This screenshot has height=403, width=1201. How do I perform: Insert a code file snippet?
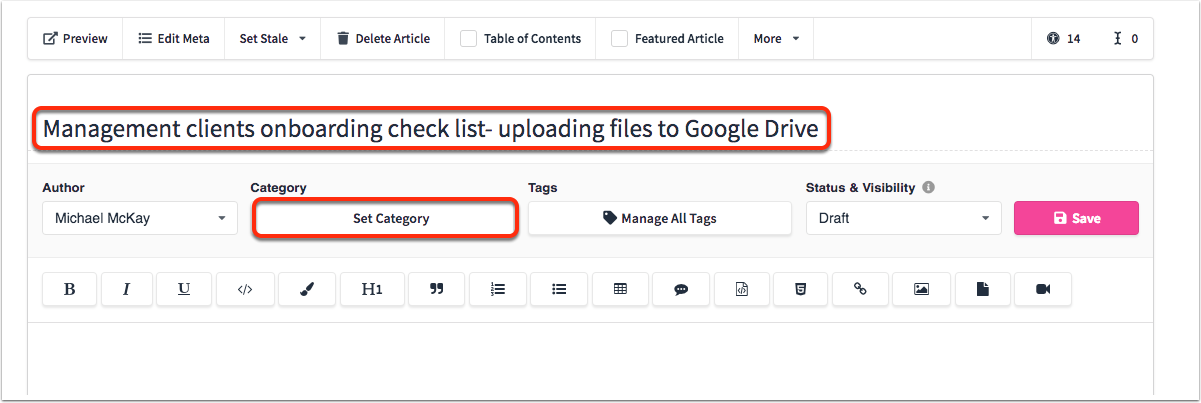click(x=742, y=289)
